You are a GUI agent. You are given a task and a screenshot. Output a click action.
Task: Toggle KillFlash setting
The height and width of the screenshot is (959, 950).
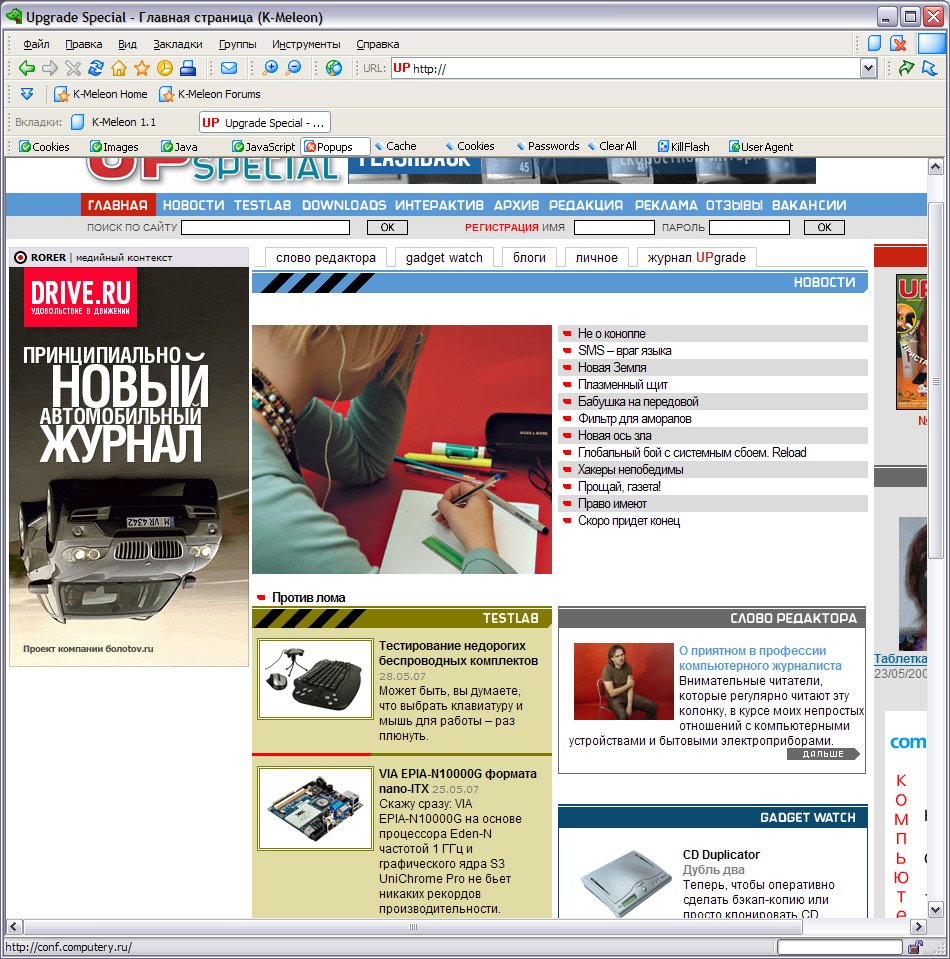pos(684,147)
